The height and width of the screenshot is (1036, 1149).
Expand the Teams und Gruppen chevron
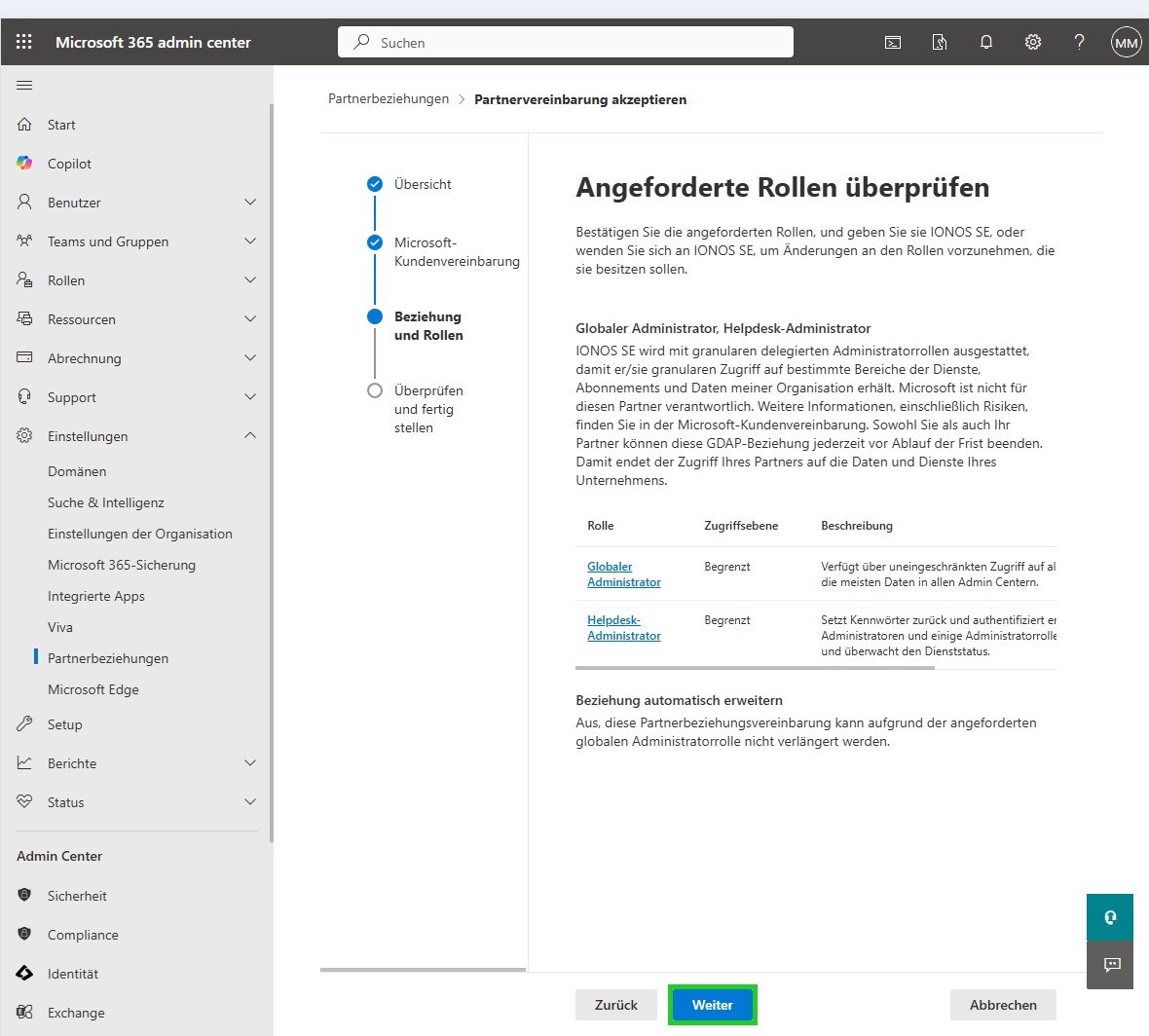click(250, 240)
